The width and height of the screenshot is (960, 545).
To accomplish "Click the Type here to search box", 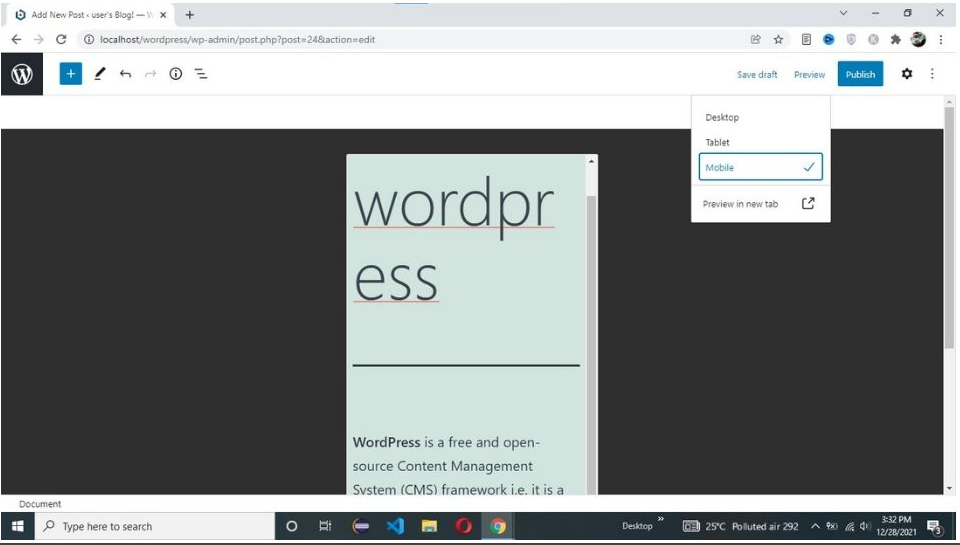I will click(x=155, y=526).
